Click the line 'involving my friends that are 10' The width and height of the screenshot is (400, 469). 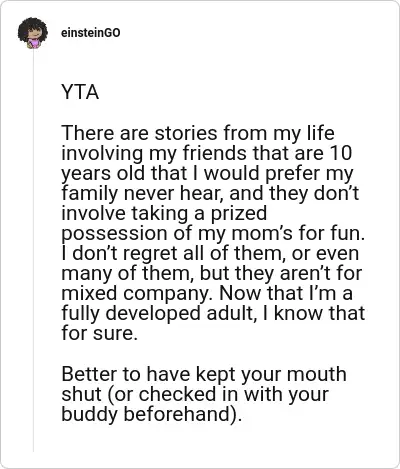(x=207, y=153)
